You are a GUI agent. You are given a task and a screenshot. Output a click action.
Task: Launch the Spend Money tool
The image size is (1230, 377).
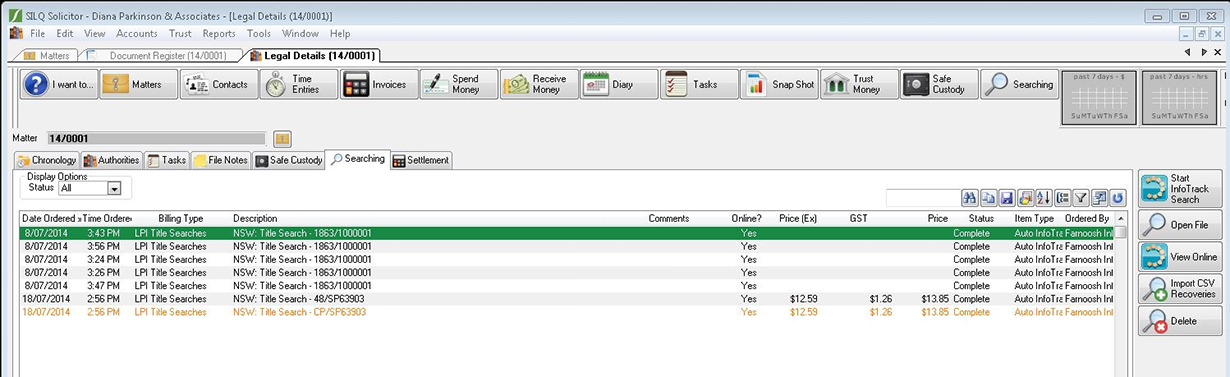tap(459, 85)
